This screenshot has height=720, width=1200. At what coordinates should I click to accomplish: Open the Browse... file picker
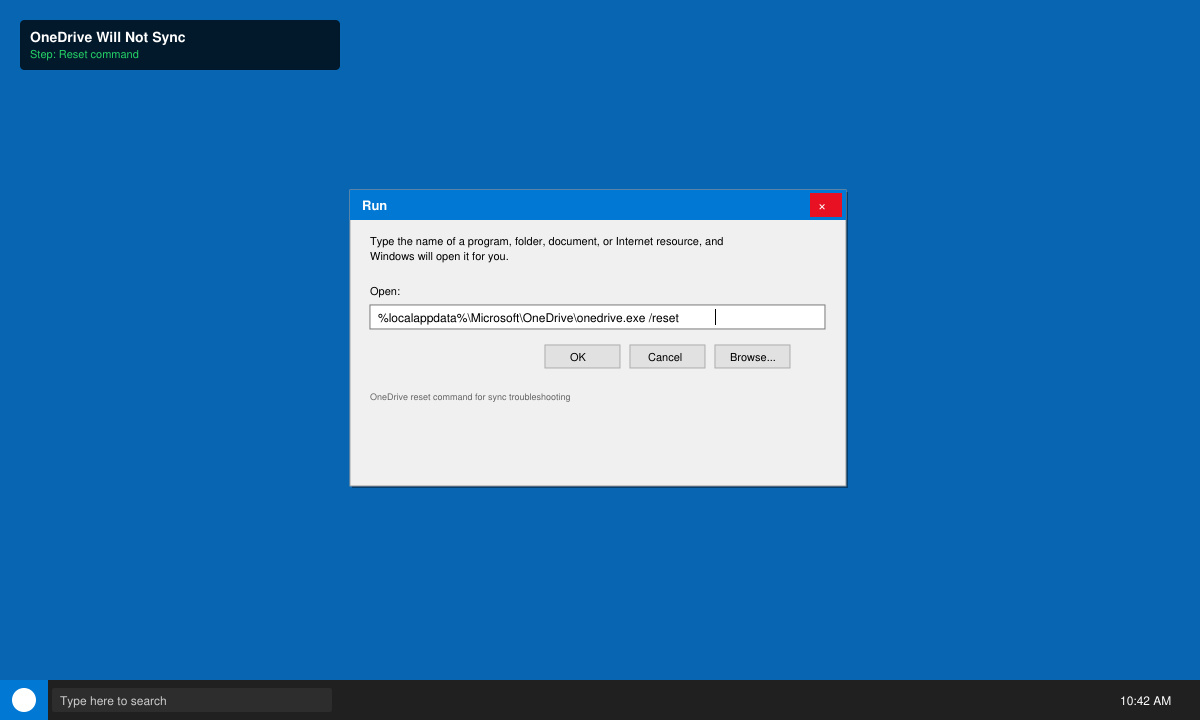point(752,357)
